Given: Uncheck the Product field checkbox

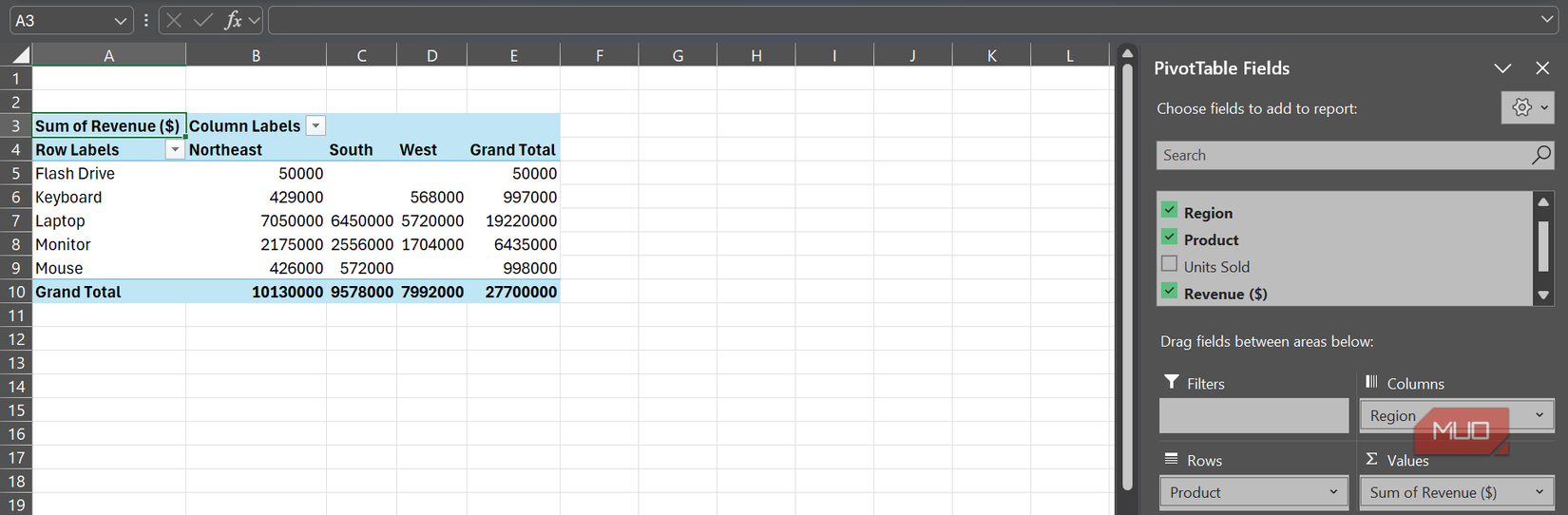Looking at the screenshot, I should click(x=1170, y=237).
